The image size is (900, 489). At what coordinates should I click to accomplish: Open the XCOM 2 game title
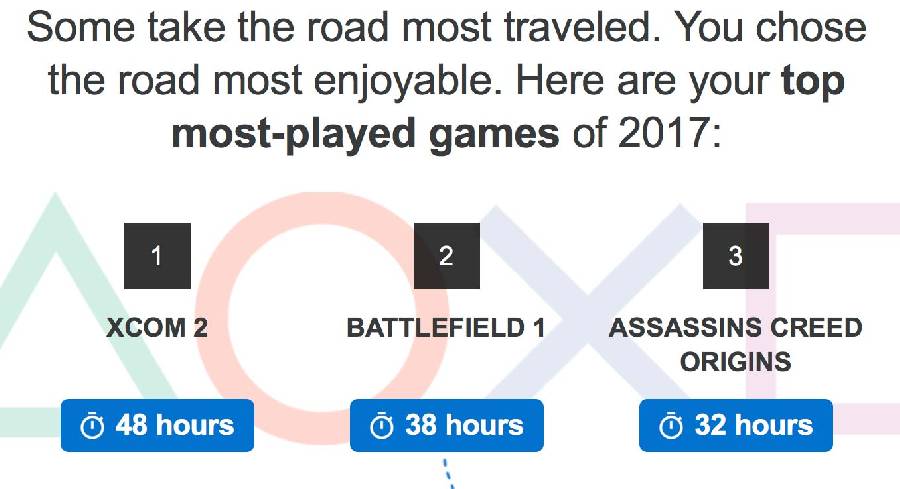(157, 328)
